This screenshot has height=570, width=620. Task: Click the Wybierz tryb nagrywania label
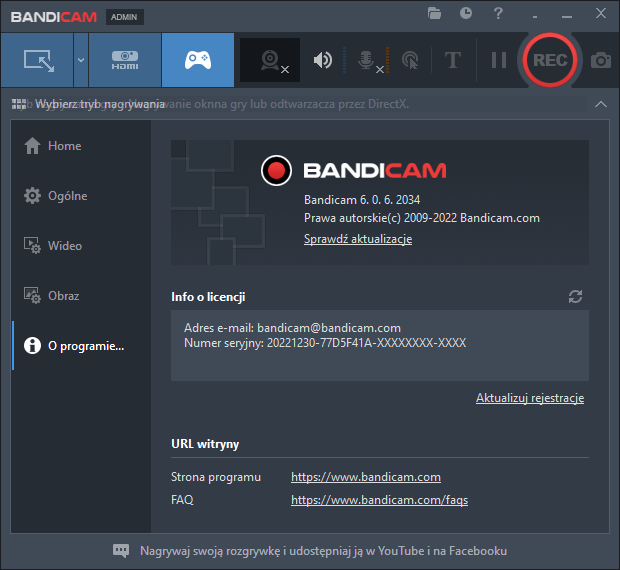coord(100,104)
